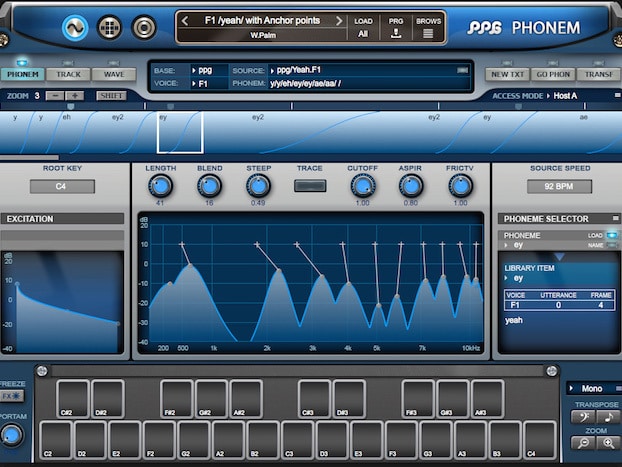Switch to the WAVE tab

(114, 74)
